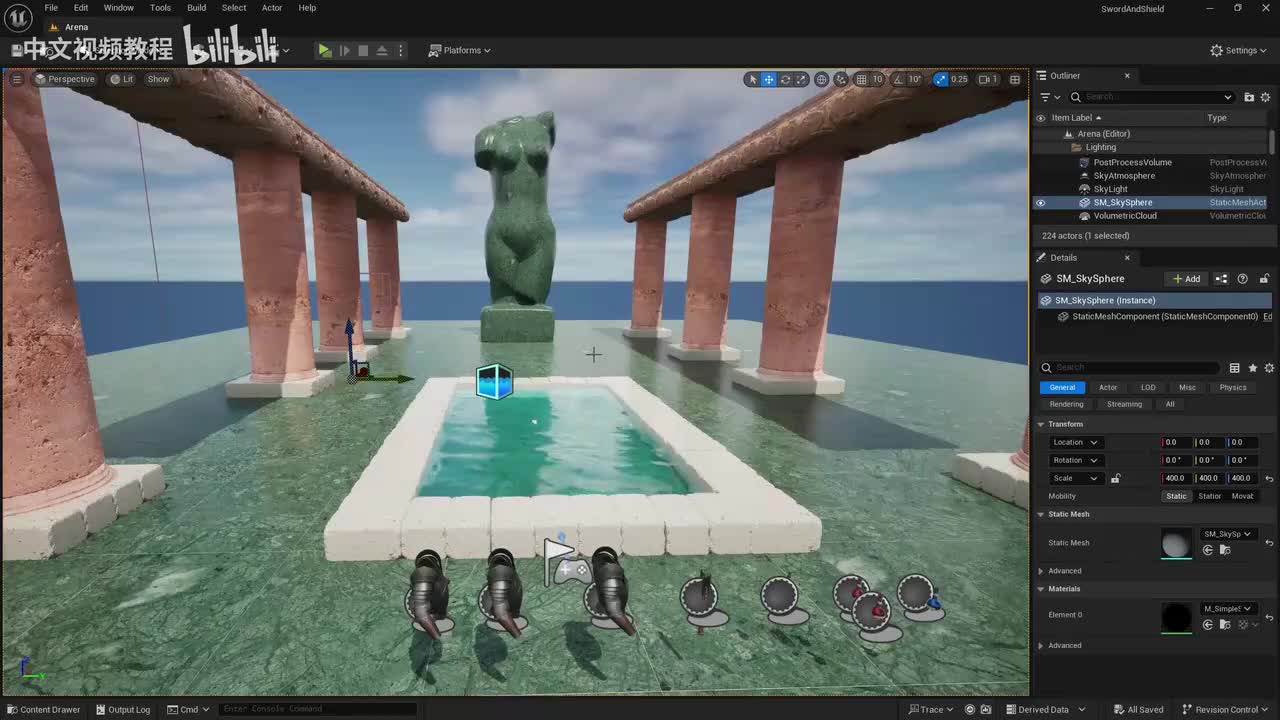Open the viewport Show menu

click(x=158, y=79)
